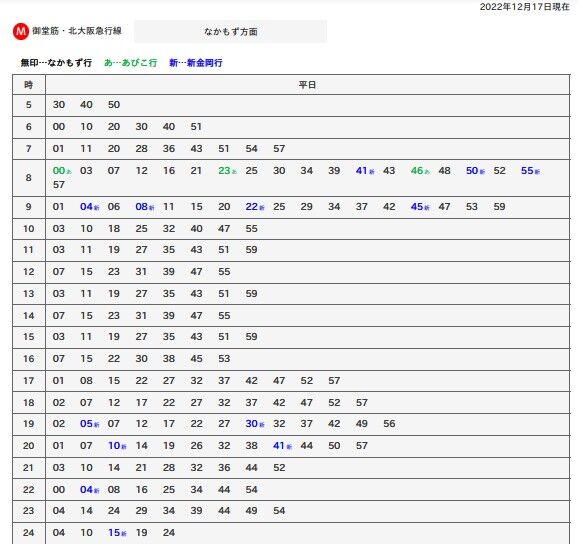
Task: Click 50 in the hour 5 row
Action: (114, 105)
